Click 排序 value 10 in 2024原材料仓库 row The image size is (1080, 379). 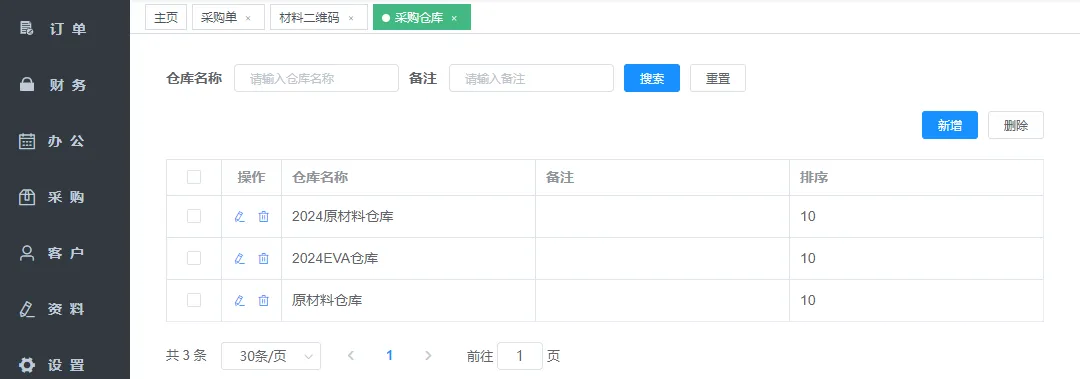coord(808,216)
